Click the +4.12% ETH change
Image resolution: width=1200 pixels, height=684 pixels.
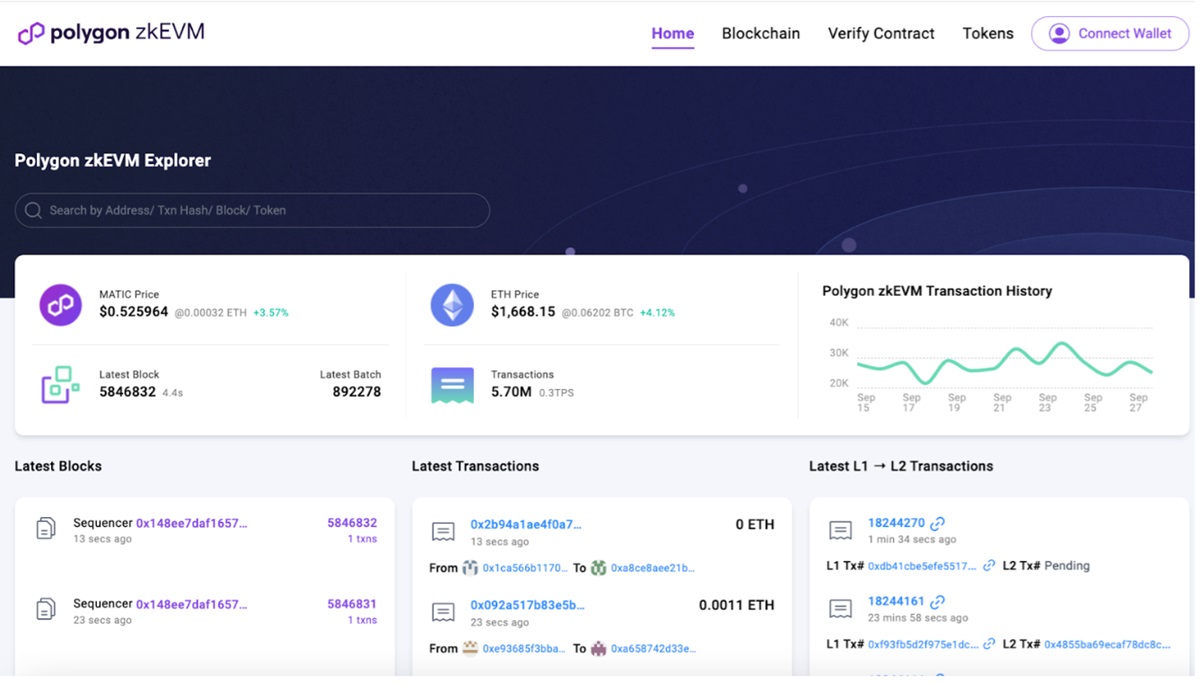658,313
